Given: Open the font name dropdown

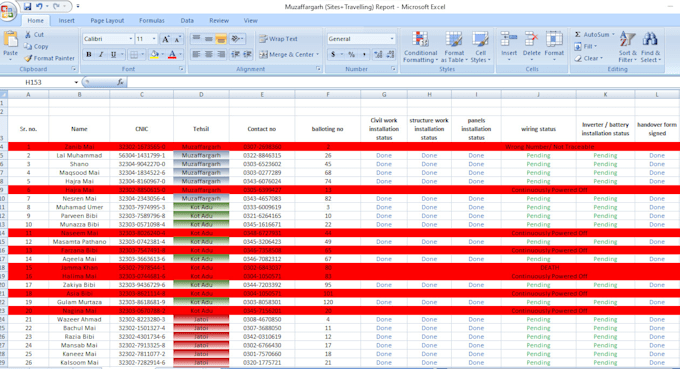Looking at the screenshot, I should click(x=131, y=39).
